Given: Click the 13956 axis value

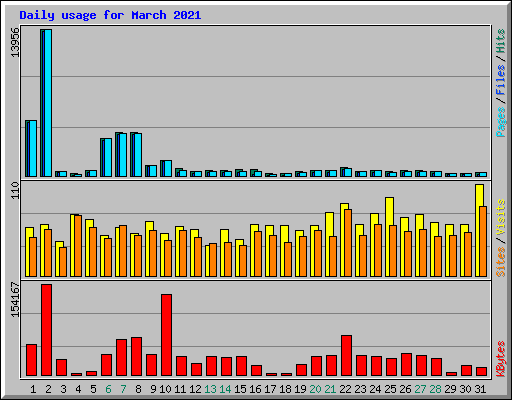Looking at the screenshot, I should tap(15, 42).
